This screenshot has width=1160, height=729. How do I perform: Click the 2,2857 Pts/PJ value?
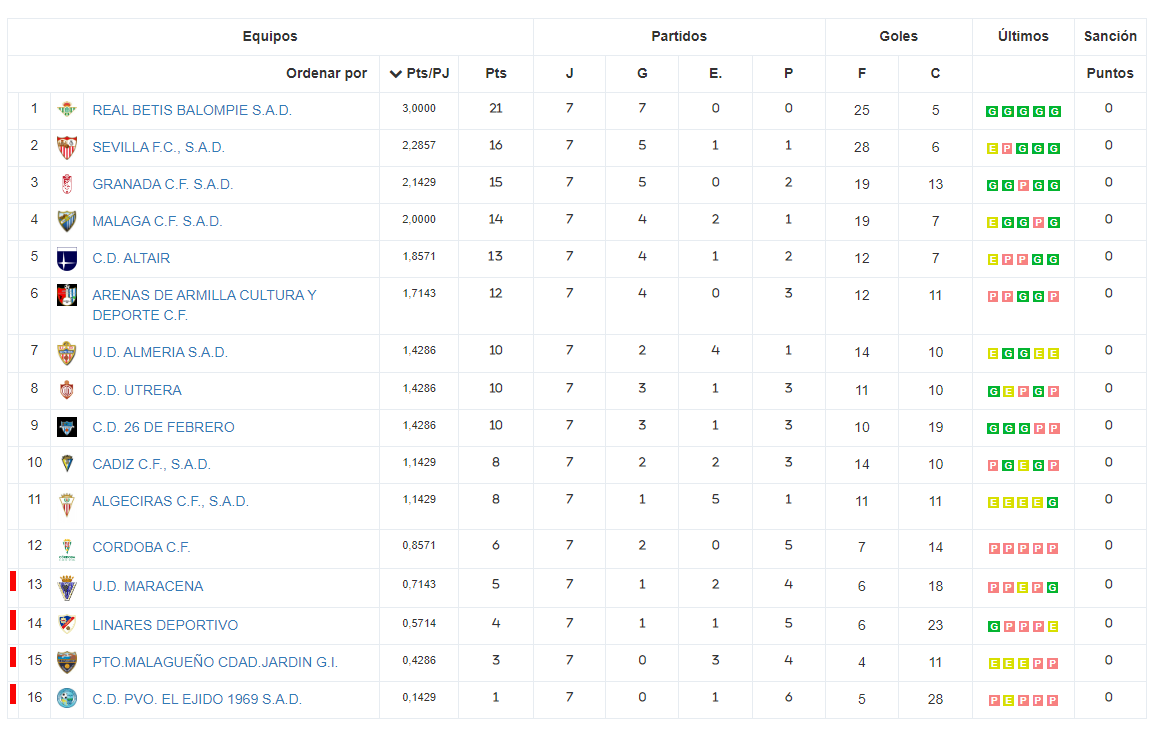[419, 145]
